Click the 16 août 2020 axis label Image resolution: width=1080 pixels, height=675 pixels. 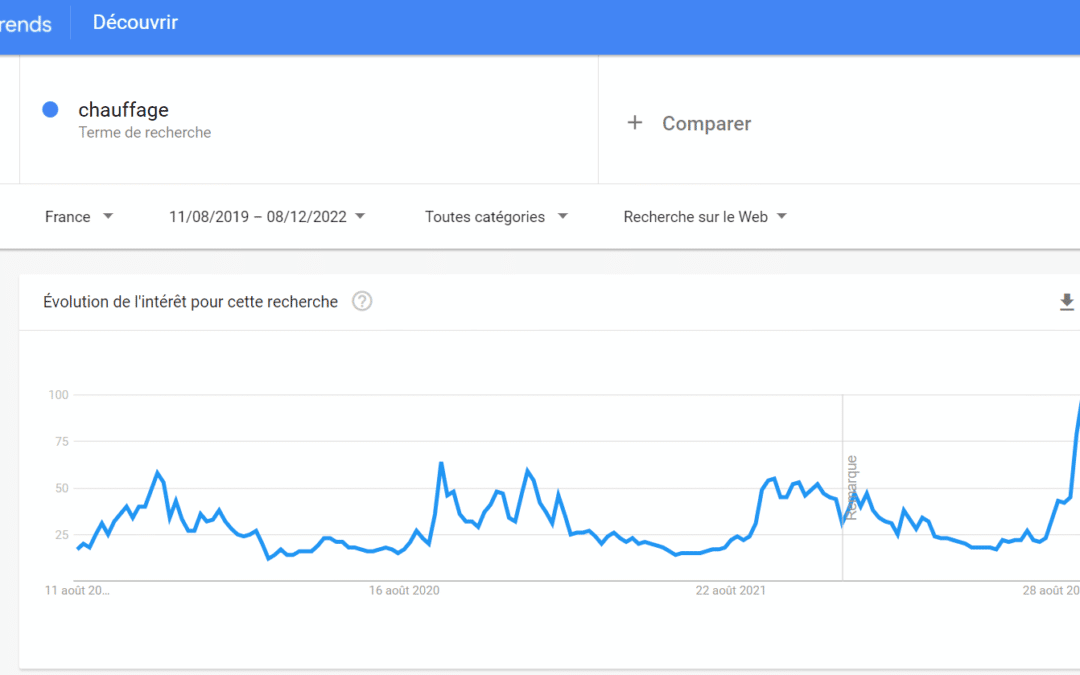(404, 590)
